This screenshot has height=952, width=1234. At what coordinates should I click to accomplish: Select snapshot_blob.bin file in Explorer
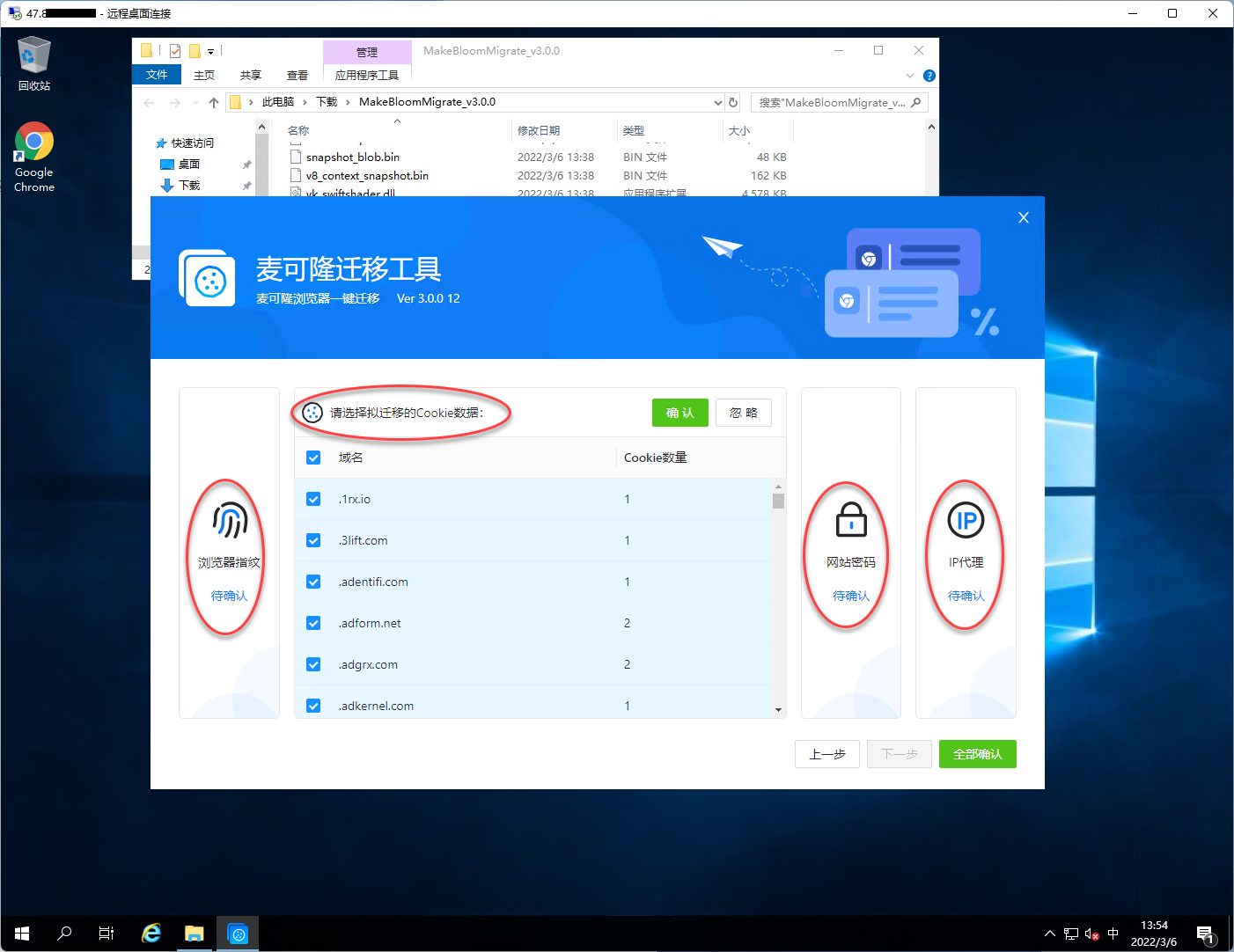tap(353, 157)
